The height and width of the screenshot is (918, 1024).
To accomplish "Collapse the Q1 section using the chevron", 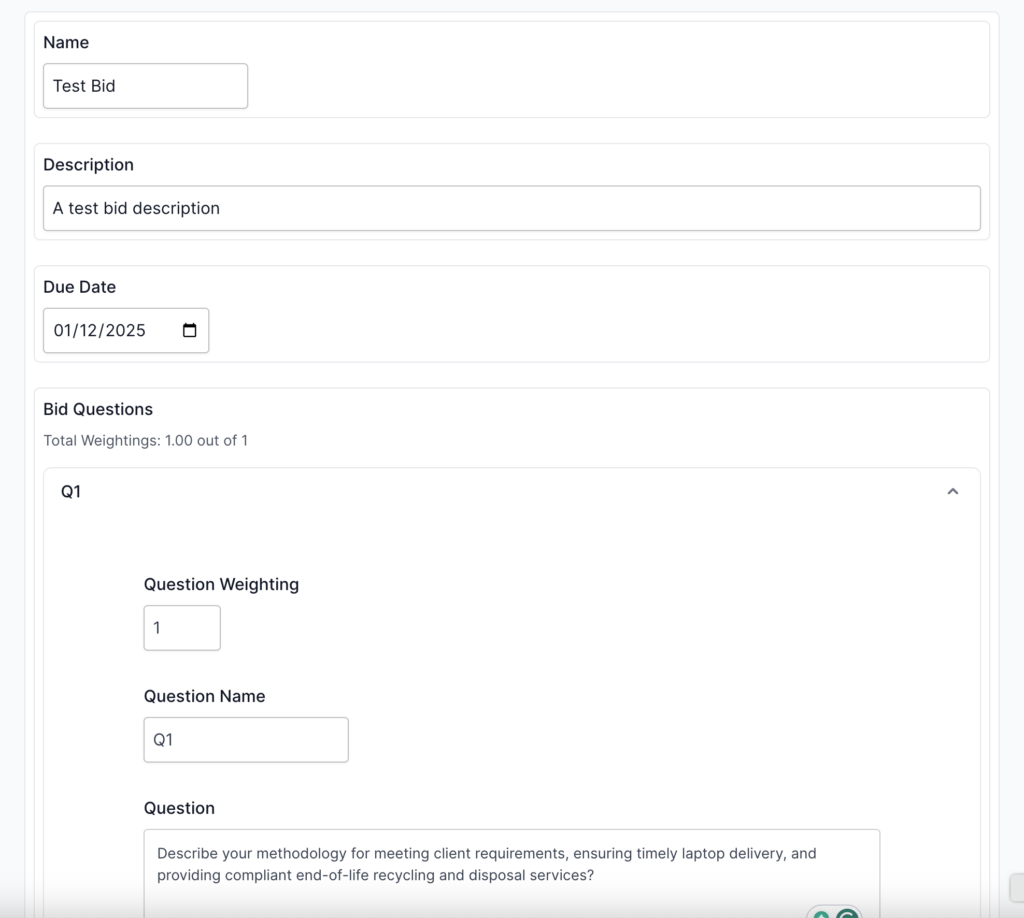I will tap(952, 492).
